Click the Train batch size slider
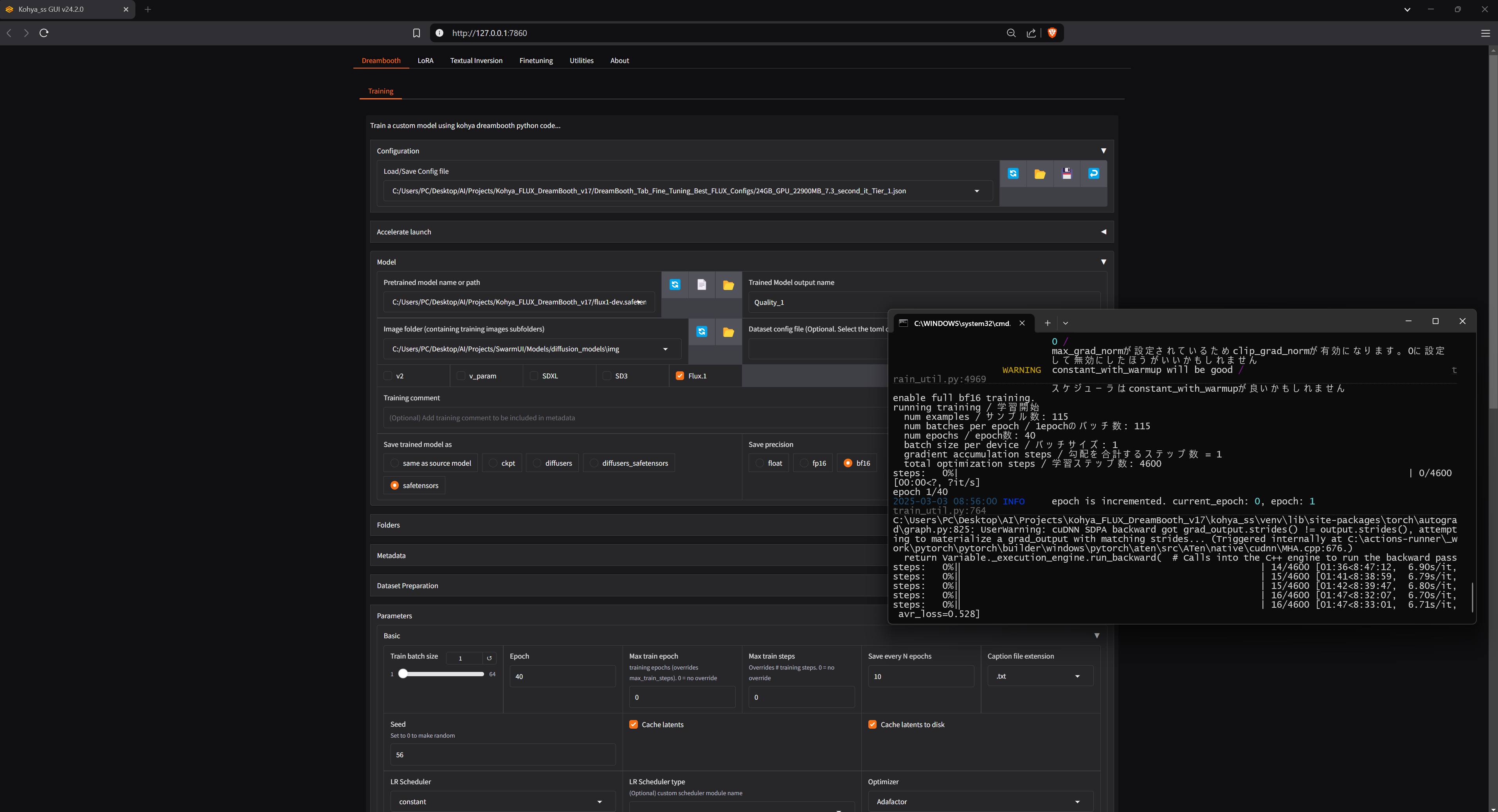Image resolution: width=1498 pixels, height=812 pixels. (x=442, y=673)
